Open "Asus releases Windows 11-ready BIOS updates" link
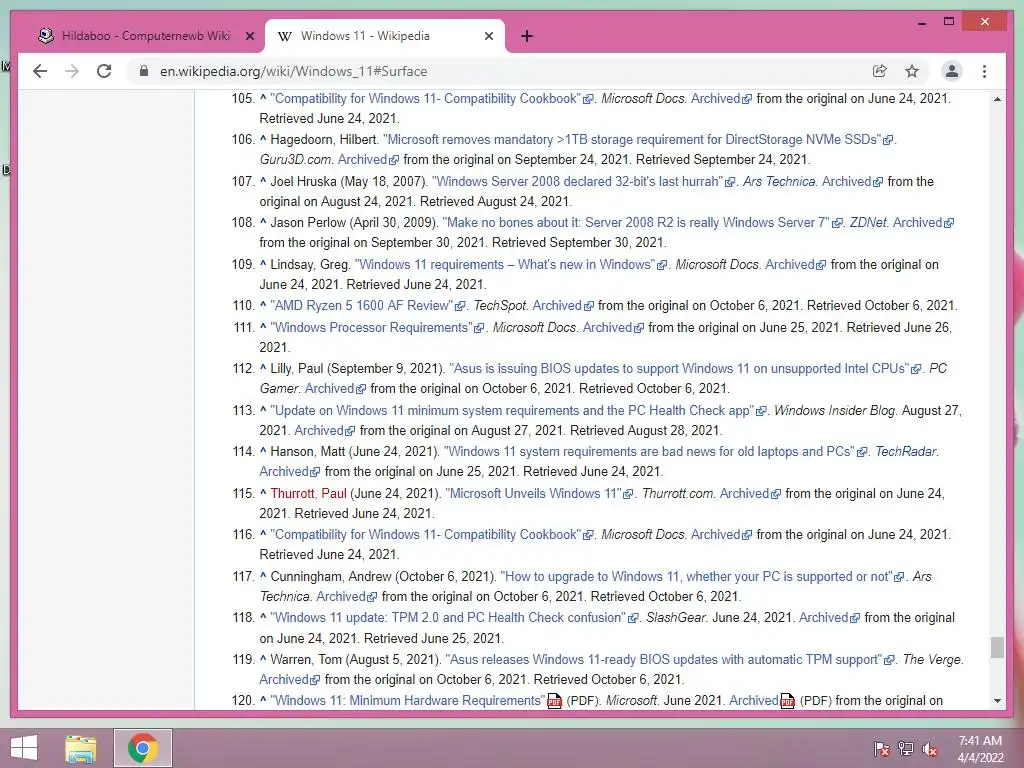 (664, 660)
